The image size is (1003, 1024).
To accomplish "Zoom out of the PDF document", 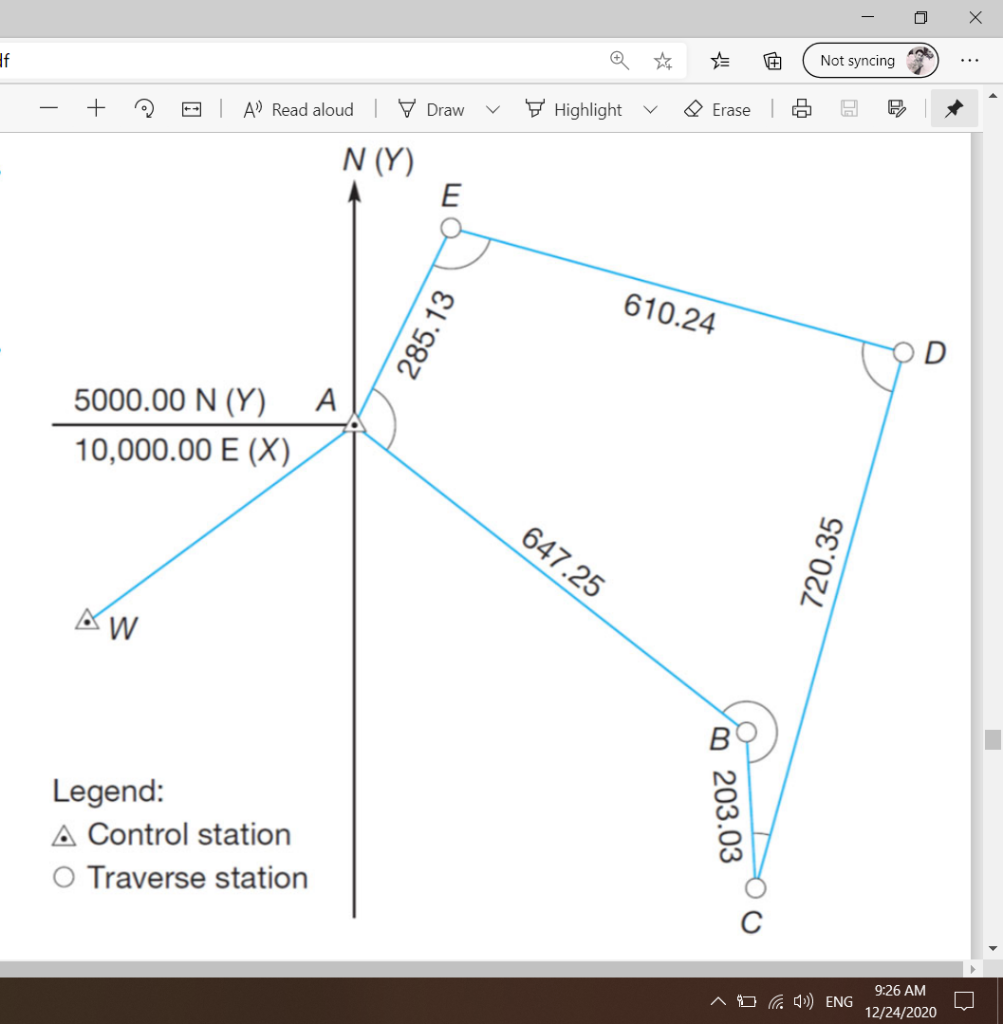I will [49, 109].
